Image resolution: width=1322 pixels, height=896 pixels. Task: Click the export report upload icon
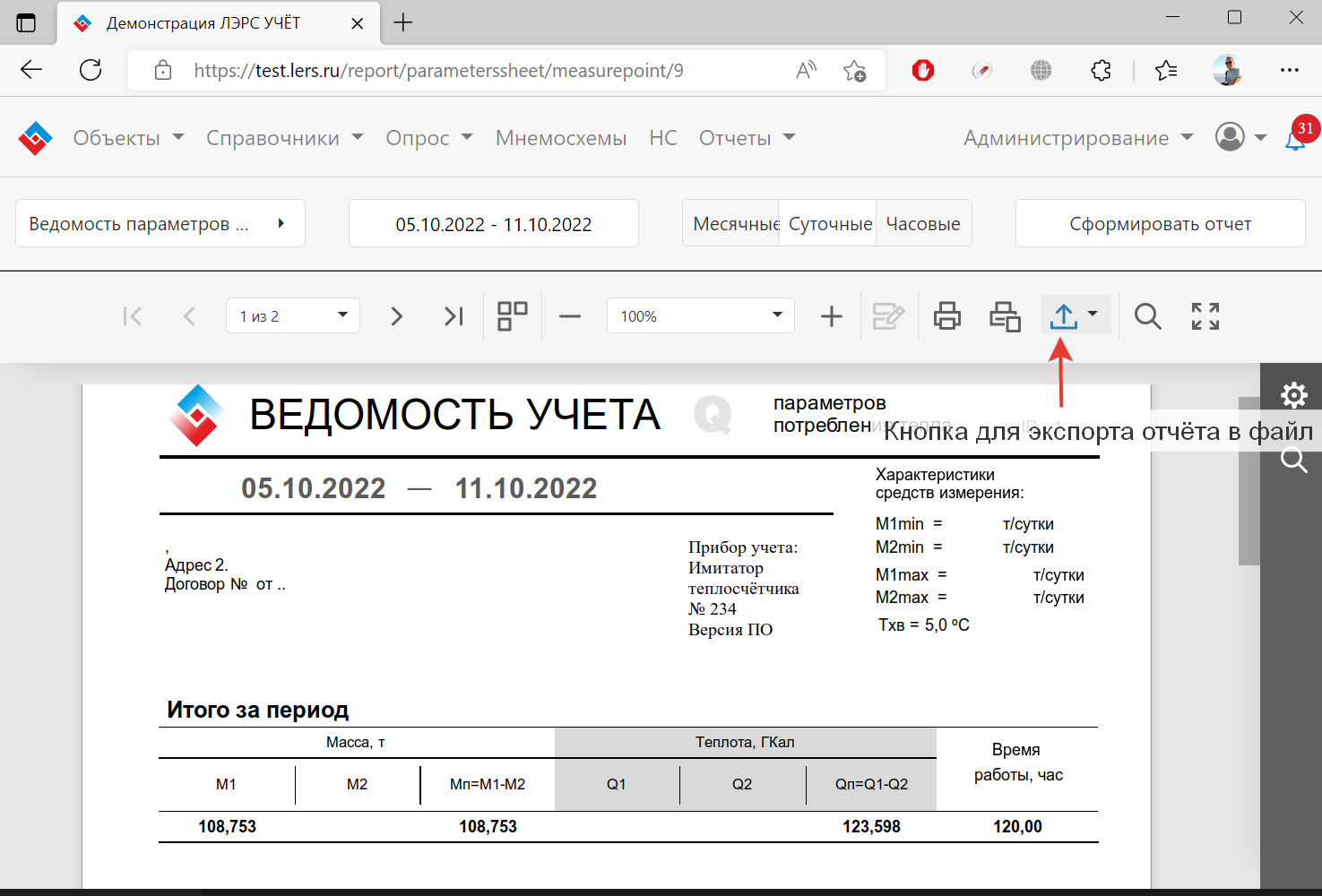click(1064, 316)
